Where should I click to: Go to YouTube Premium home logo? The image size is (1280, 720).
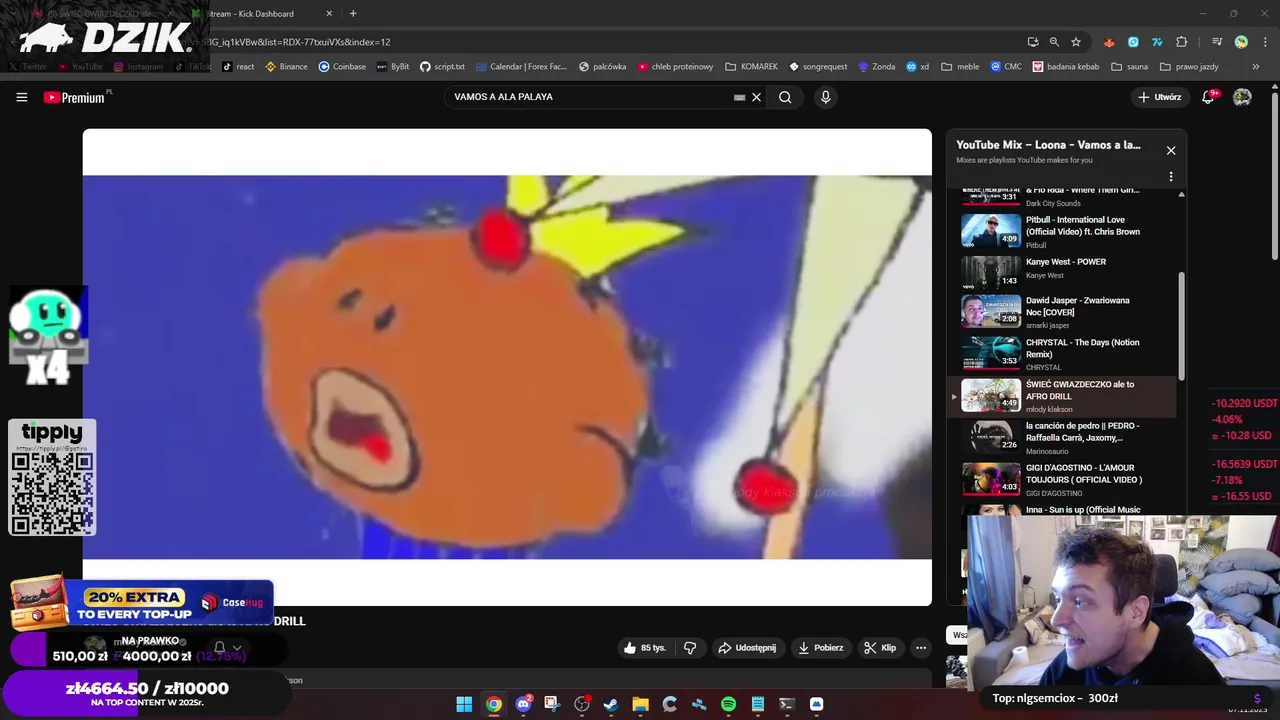click(78, 97)
